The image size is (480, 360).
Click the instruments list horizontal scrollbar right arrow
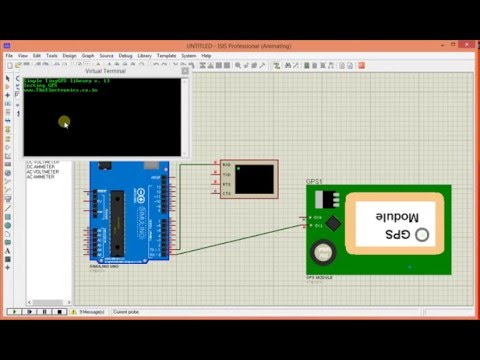(69, 302)
